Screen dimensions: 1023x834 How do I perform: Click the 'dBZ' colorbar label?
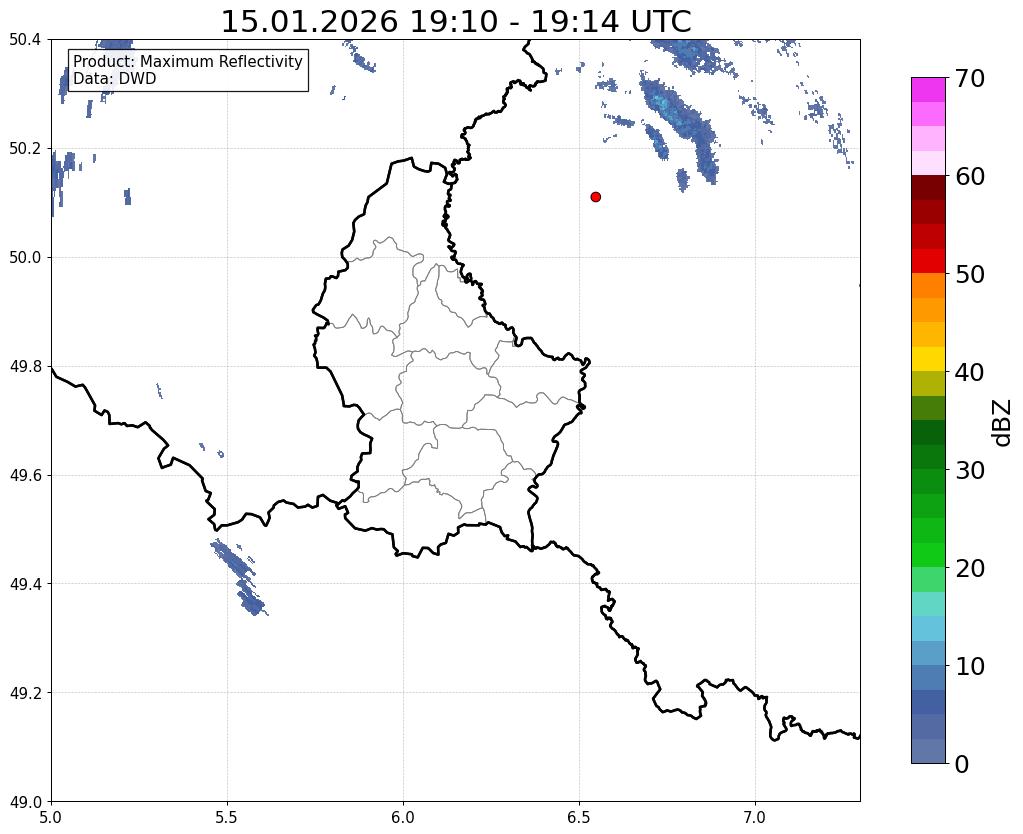point(1003,423)
